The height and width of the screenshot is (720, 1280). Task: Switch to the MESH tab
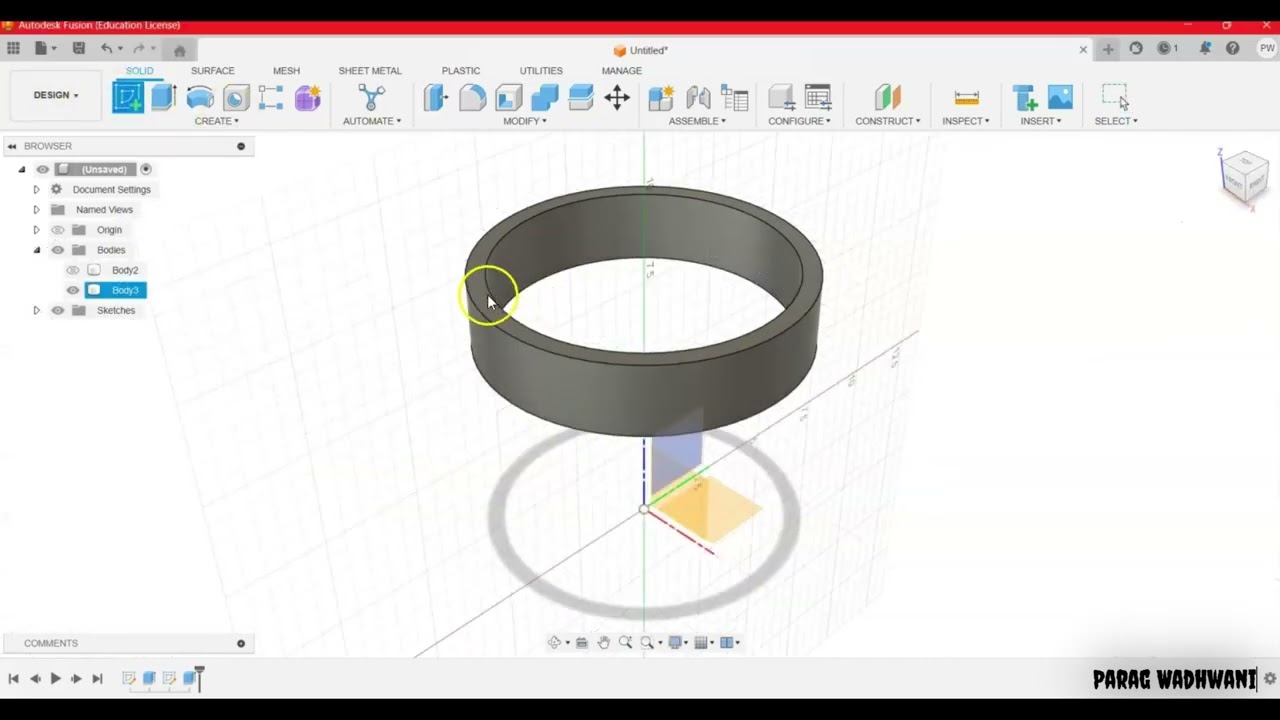pos(286,71)
